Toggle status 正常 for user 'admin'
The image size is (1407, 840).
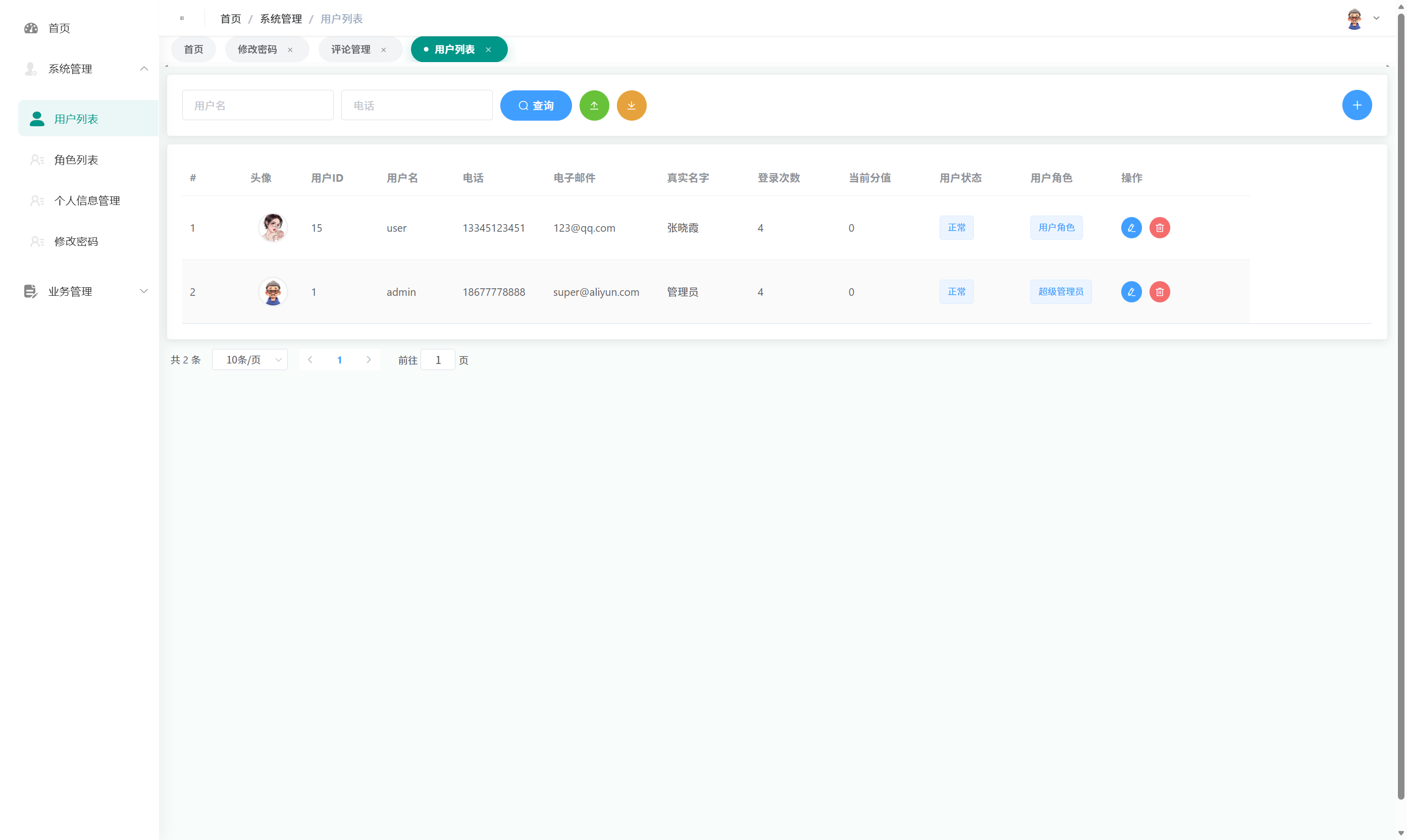coord(957,291)
